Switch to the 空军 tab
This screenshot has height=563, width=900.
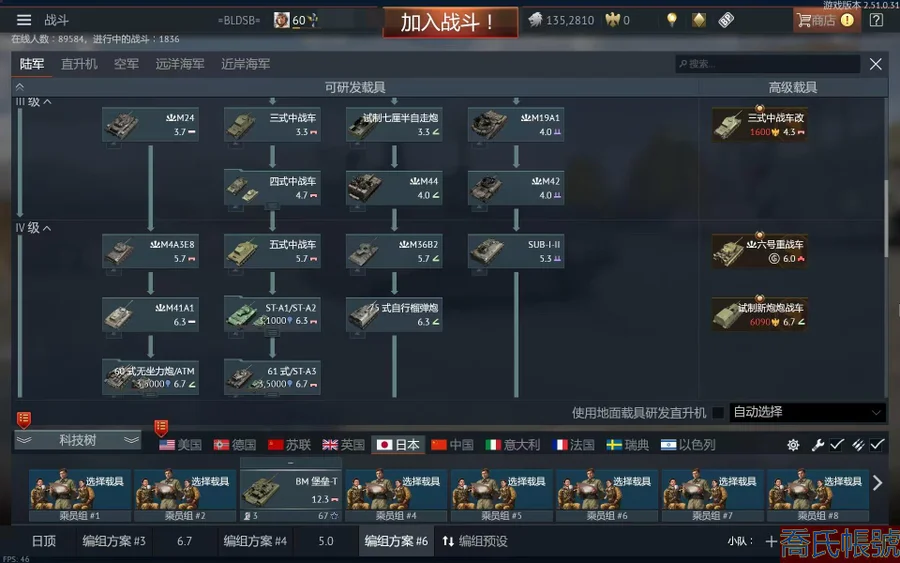(x=126, y=64)
